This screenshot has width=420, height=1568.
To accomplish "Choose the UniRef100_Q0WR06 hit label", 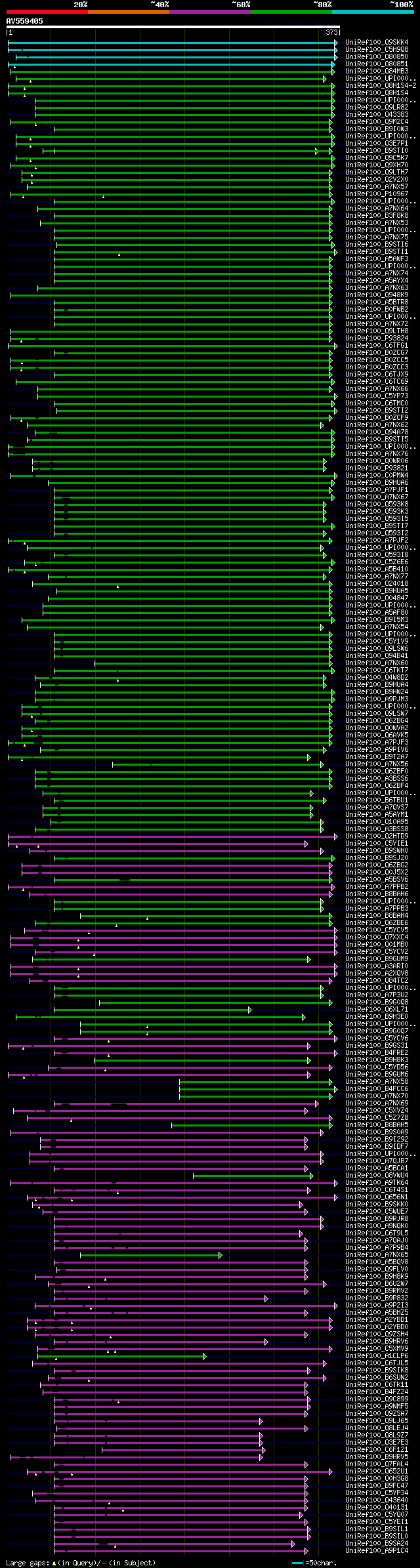I will pos(377,461).
